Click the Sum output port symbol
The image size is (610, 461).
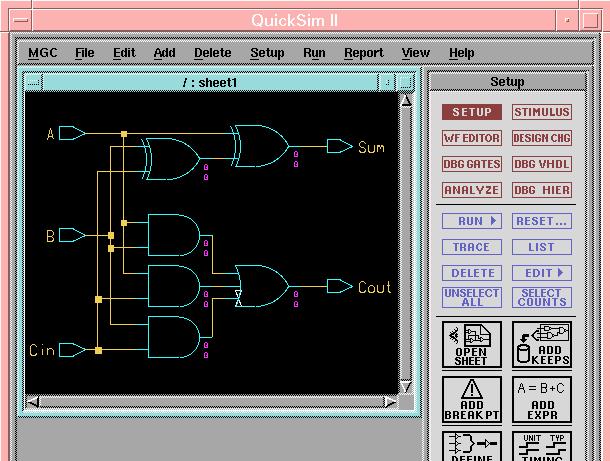(x=339, y=147)
